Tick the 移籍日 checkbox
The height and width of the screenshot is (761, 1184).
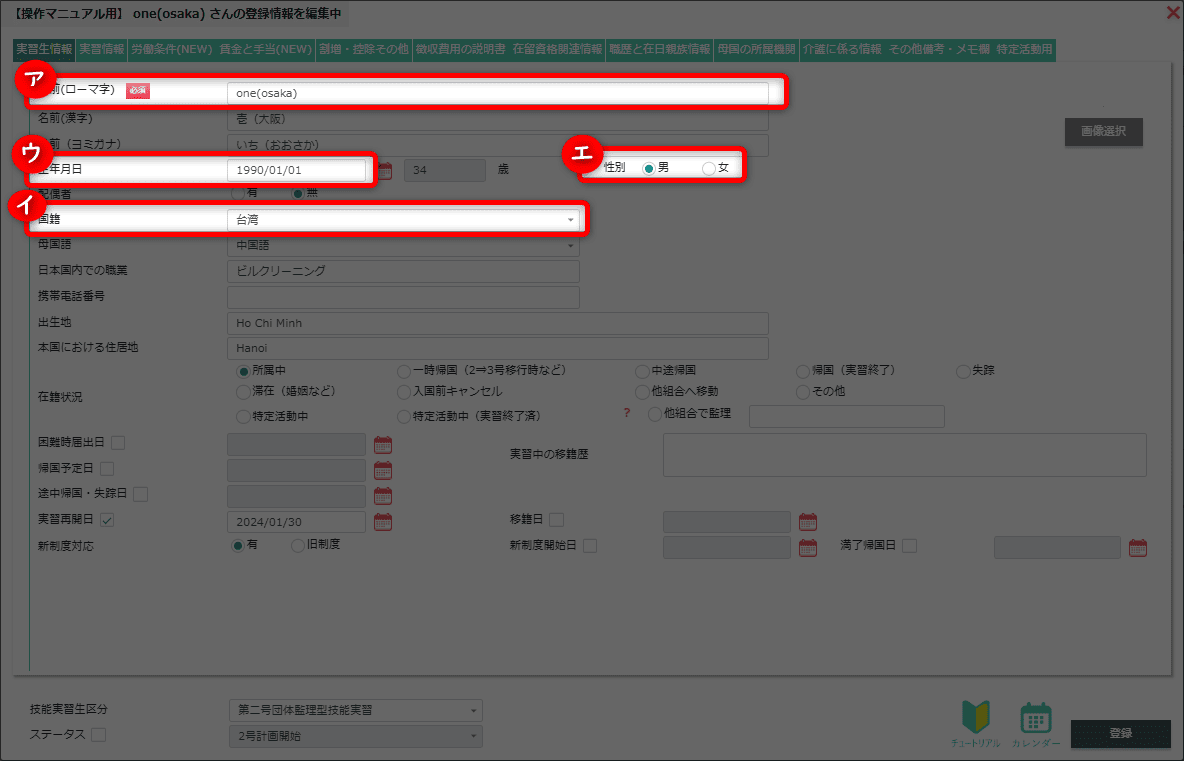coord(557,519)
